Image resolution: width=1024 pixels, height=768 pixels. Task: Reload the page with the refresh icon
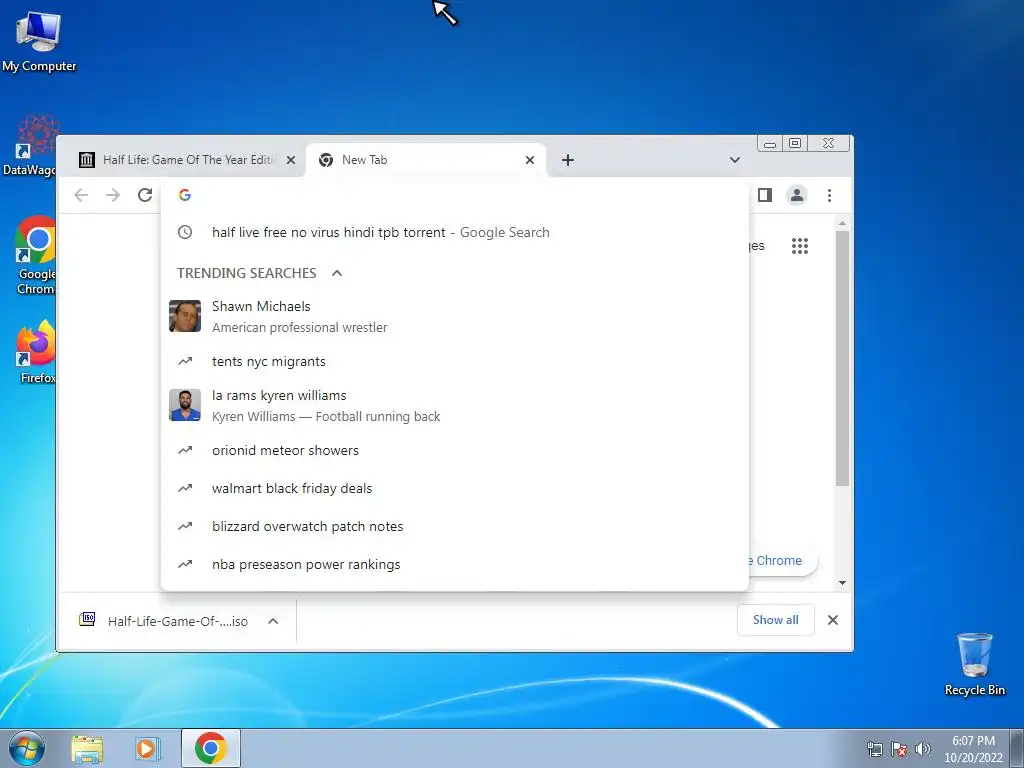point(145,195)
